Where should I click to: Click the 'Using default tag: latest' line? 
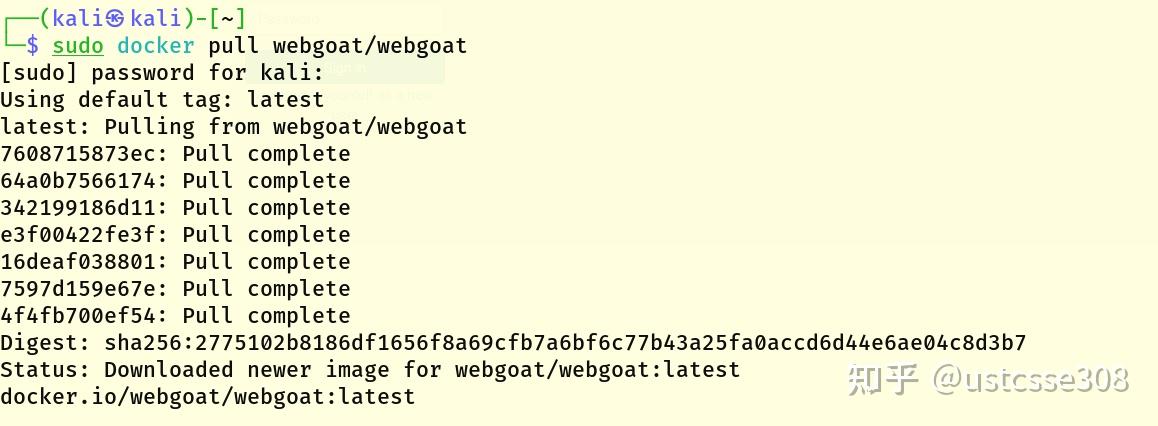[162, 100]
